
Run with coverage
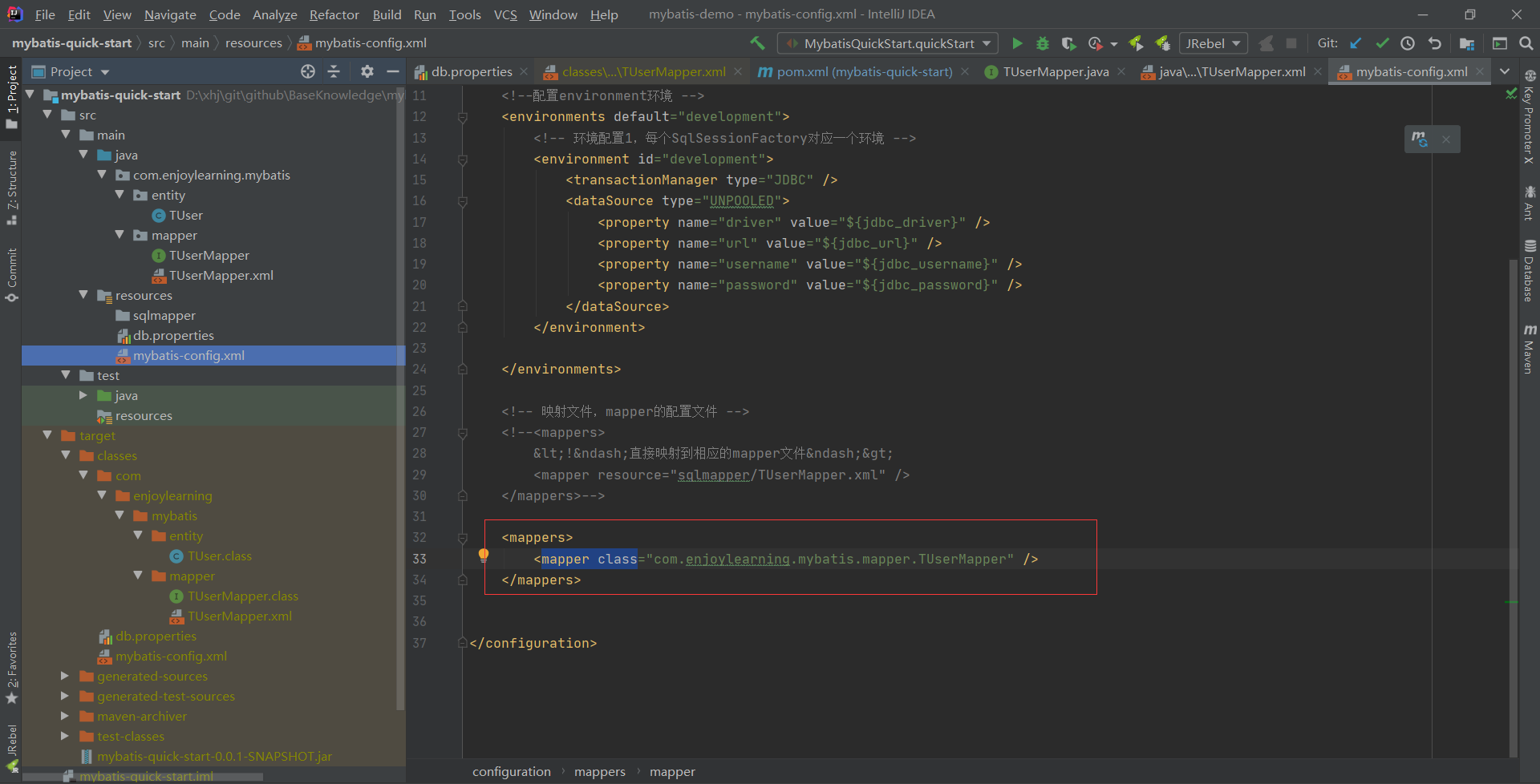(x=1068, y=43)
